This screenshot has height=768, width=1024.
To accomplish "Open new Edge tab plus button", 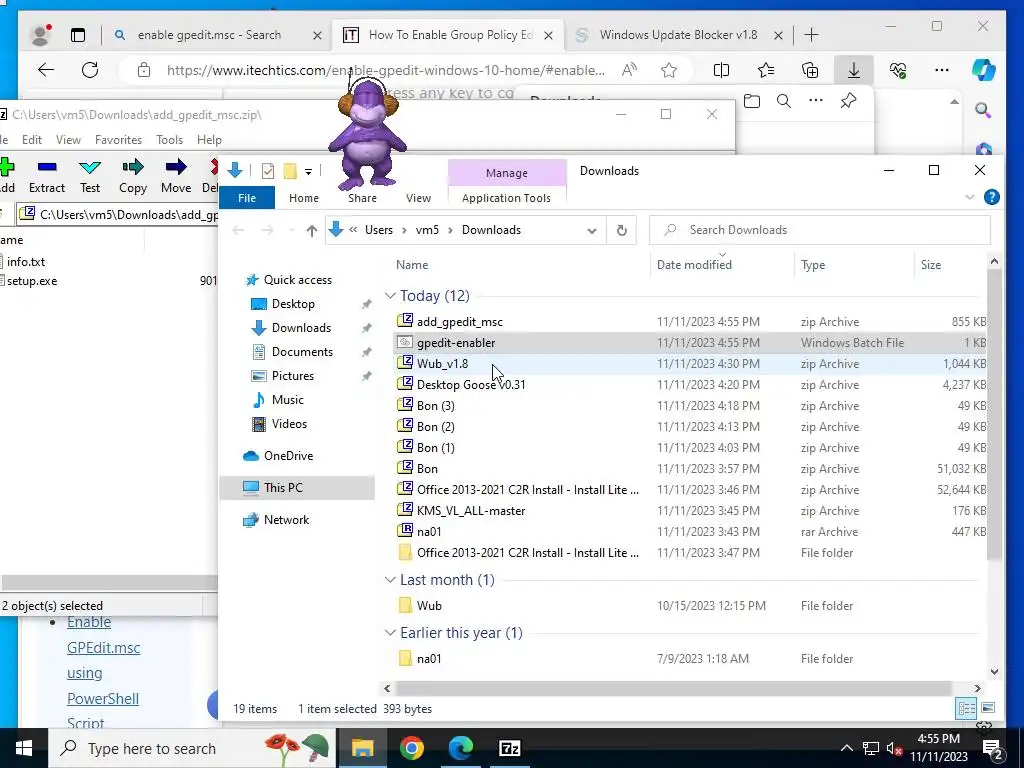I will 811,35.
